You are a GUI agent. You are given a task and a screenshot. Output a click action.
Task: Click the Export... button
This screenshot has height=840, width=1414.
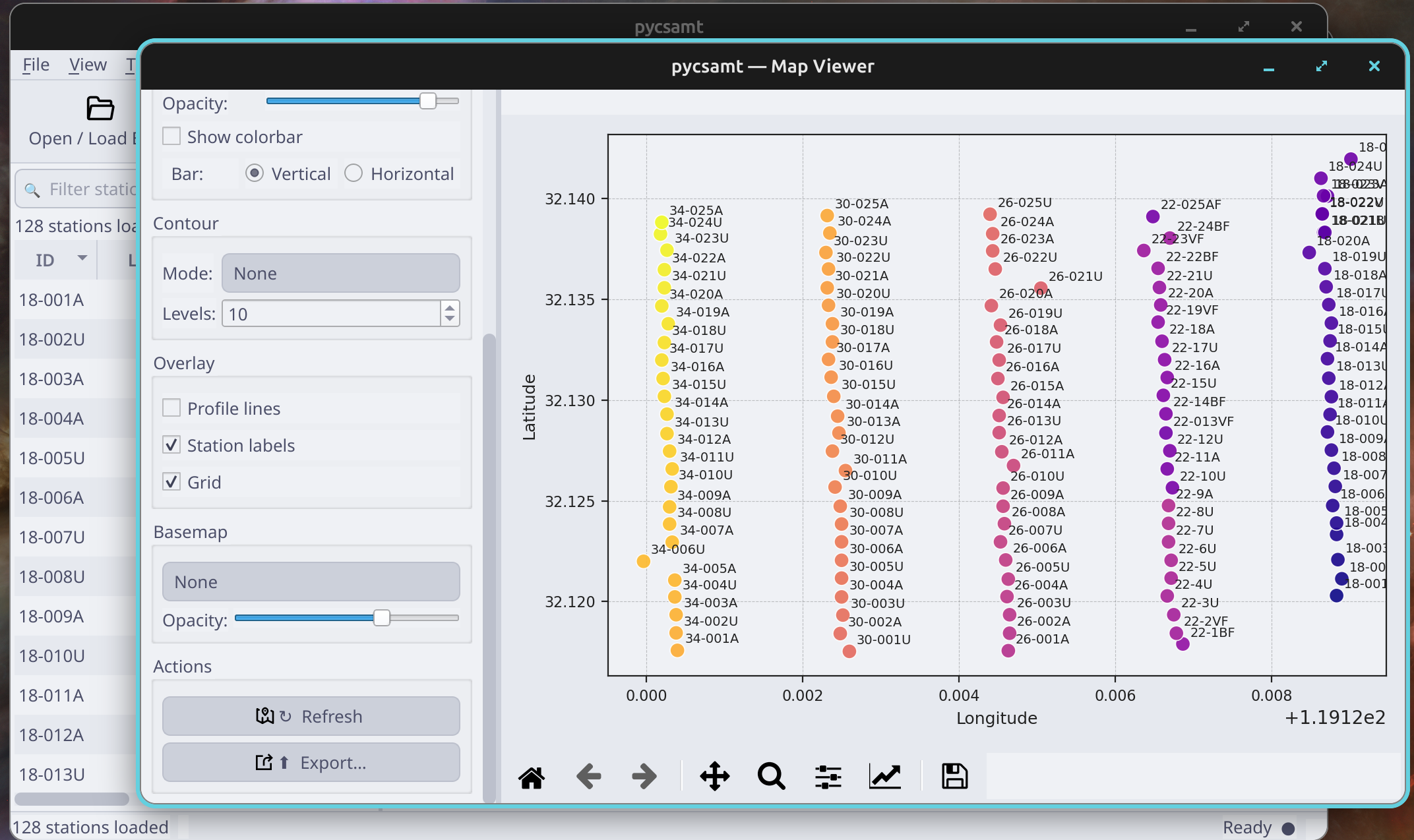(x=311, y=762)
